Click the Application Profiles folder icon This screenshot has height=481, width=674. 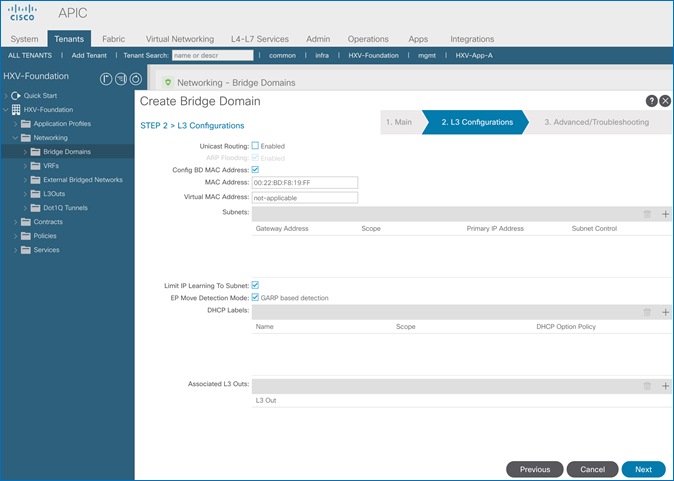click(x=26, y=124)
